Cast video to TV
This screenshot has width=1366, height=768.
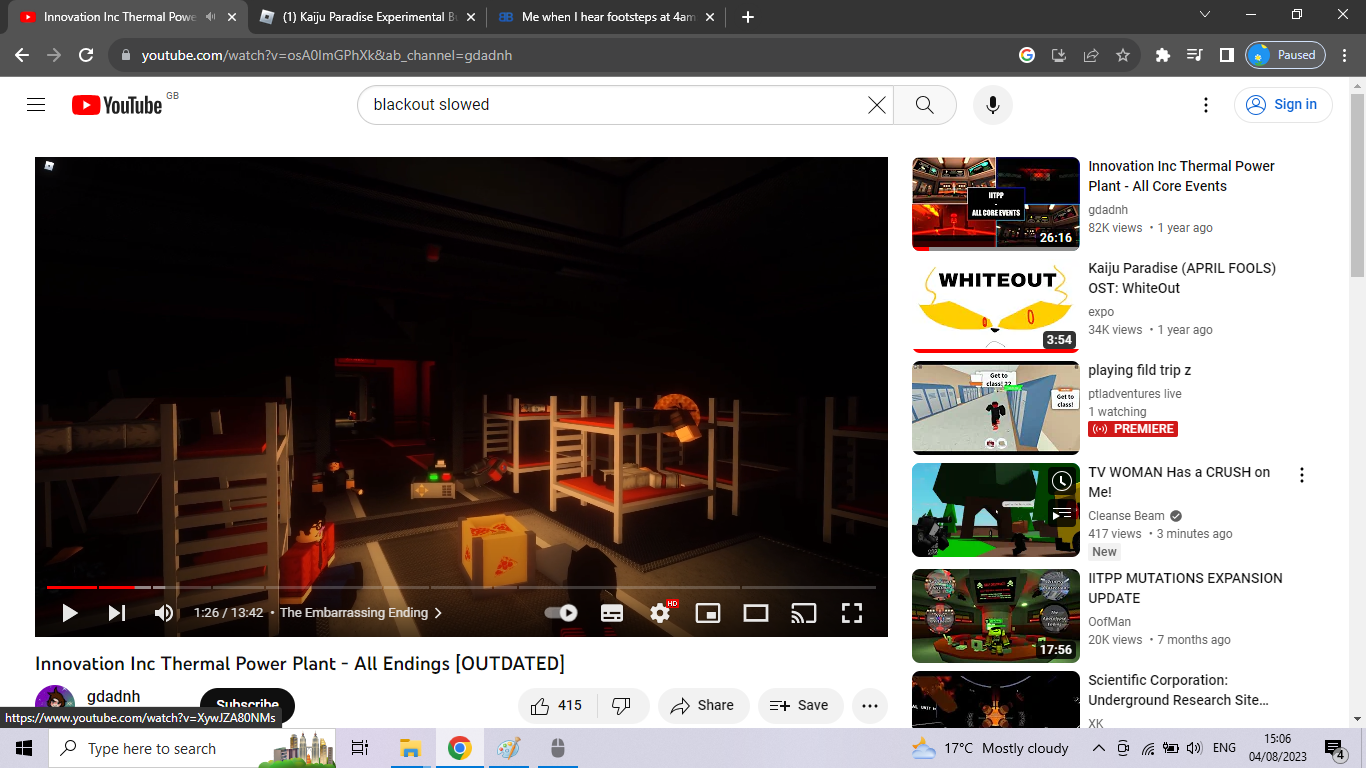pyautogui.click(x=804, y=613)
